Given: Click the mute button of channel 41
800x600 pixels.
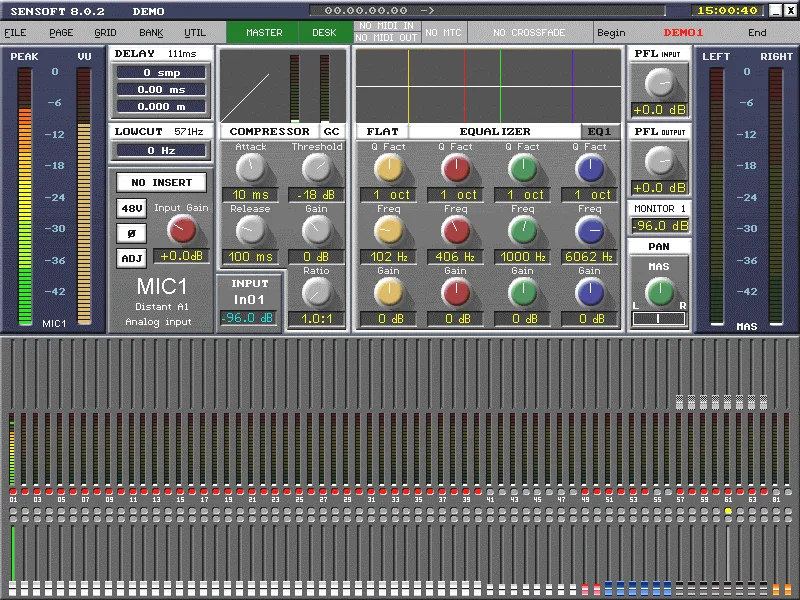Looking at the screenshot, I should [x=490, y=491].
